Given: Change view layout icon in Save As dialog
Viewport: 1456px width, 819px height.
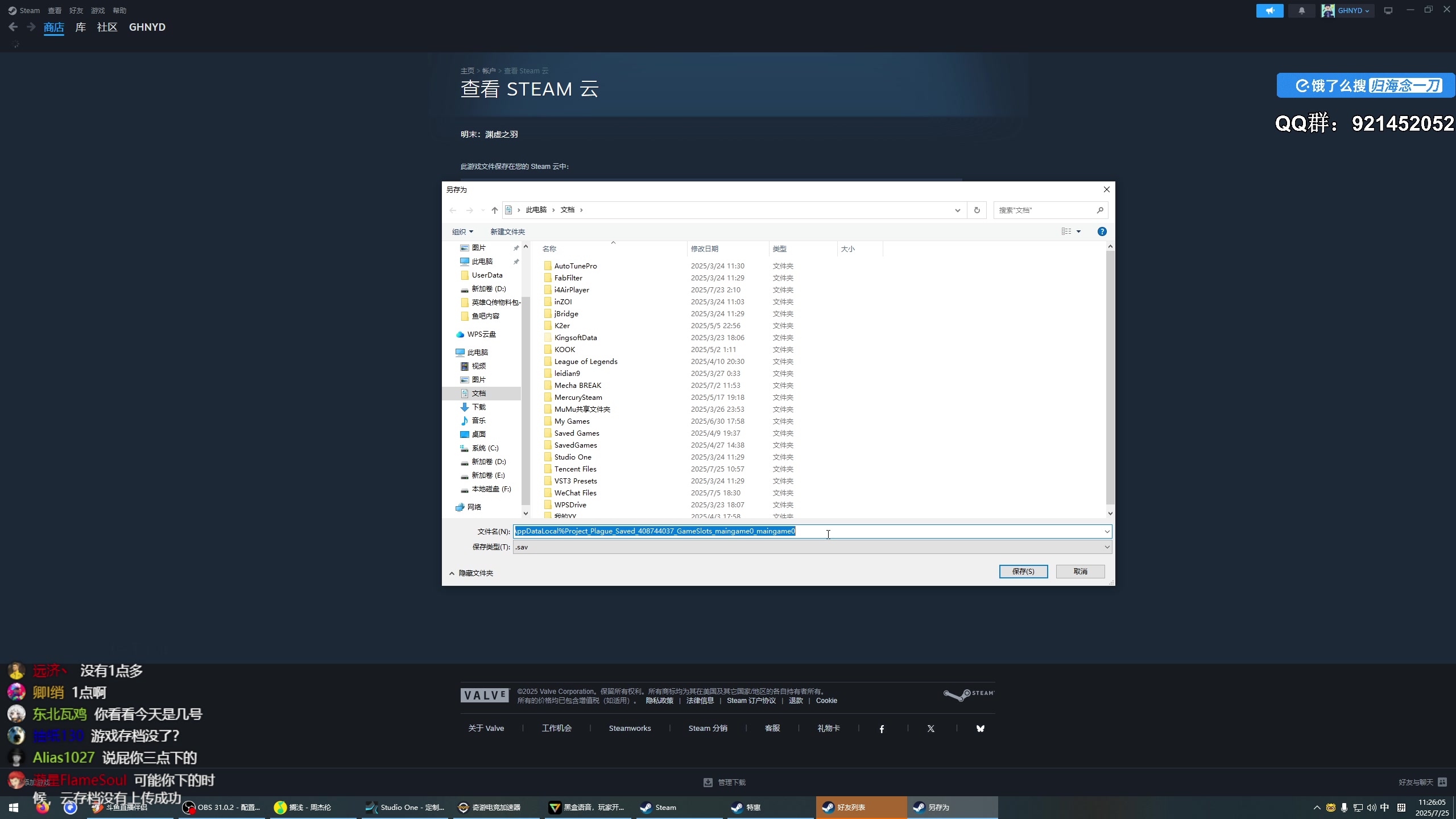Looking at the screenshot, I should point(1066,231).
